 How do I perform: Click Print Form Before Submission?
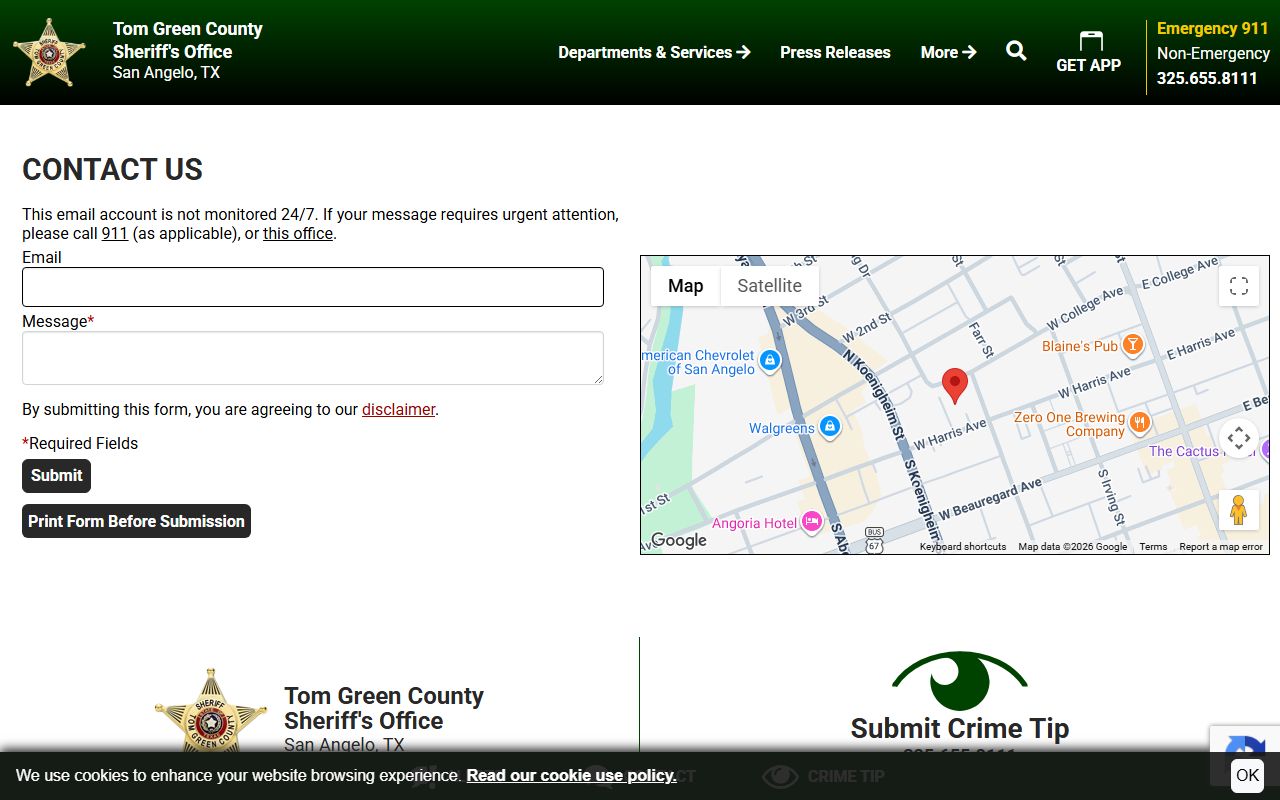tap(136, 521)
